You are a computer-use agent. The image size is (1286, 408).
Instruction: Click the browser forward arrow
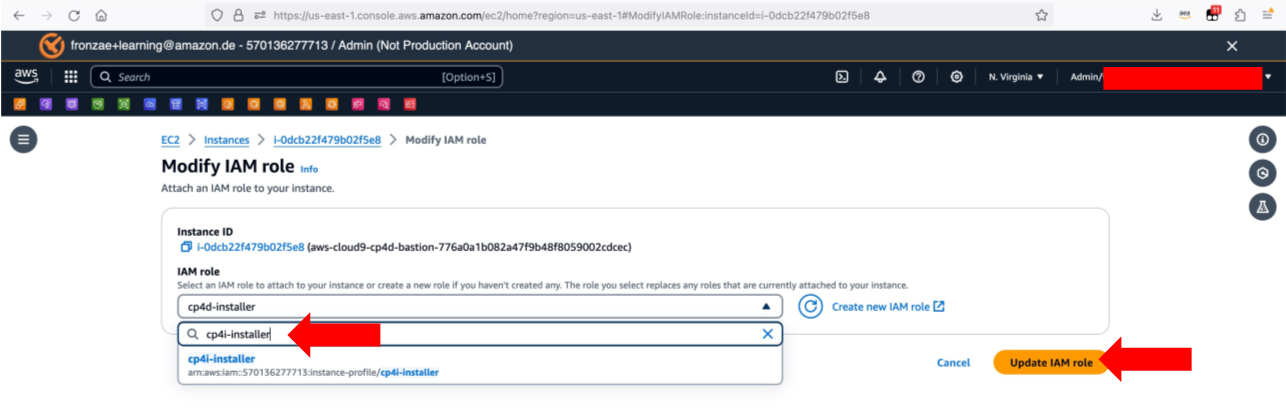[47, 15]
